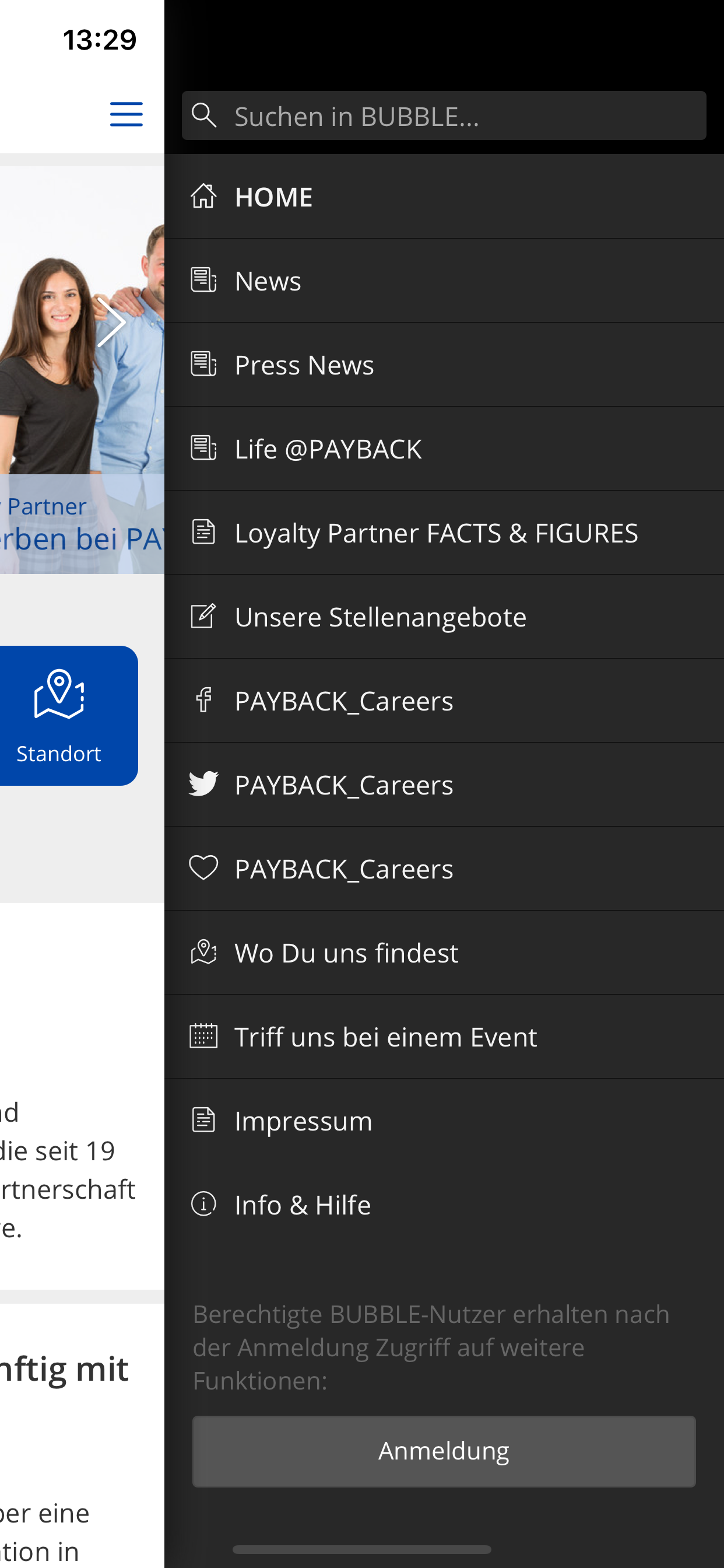Tap the document icon beside Impressum

point(203,1121)
